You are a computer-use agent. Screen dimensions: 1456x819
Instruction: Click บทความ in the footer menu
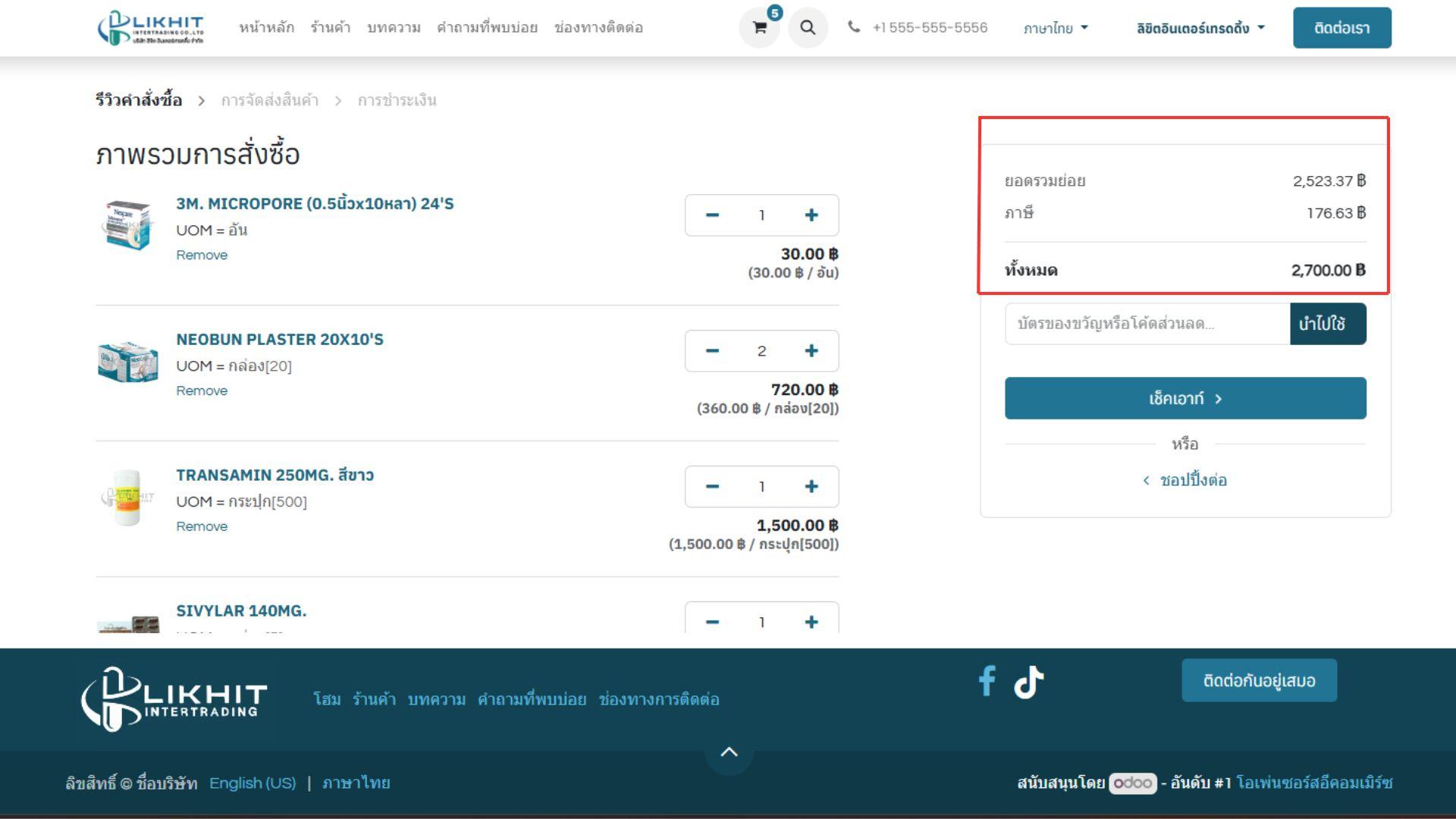click(x=437, y=699)
